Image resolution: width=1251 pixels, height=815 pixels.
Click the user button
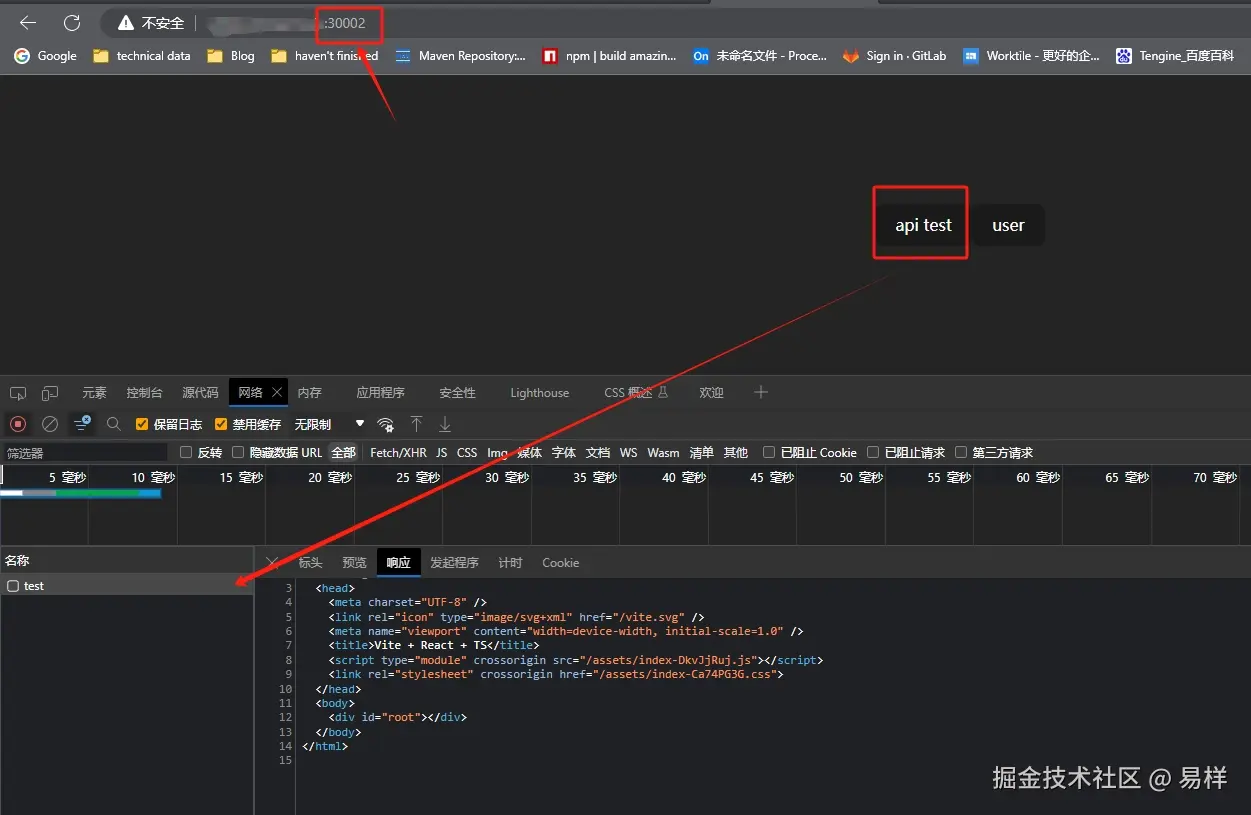point(1008,225)
